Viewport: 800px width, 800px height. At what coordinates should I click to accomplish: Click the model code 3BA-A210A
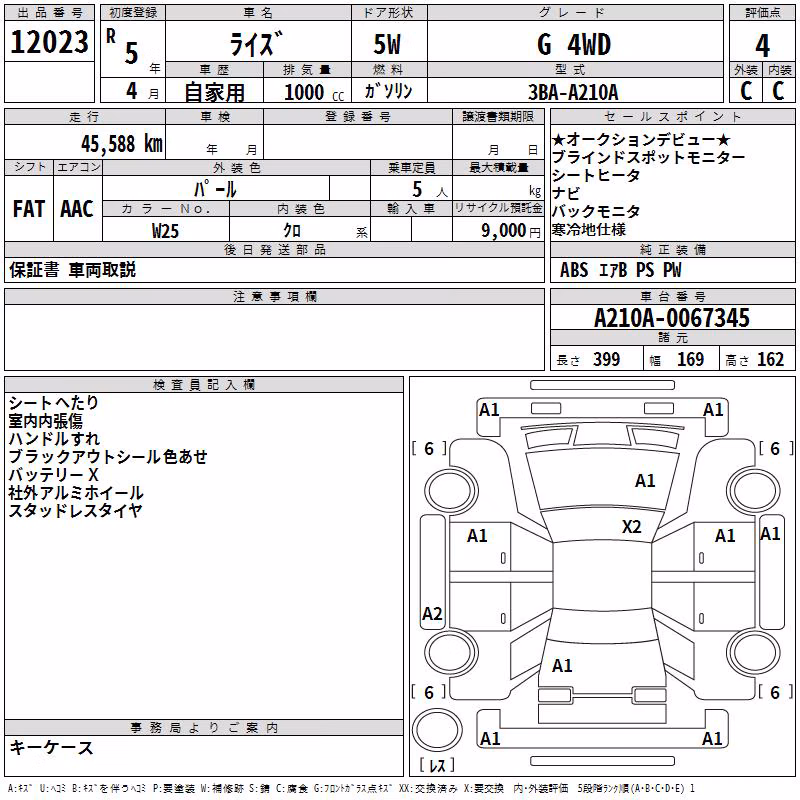point(573,92)
